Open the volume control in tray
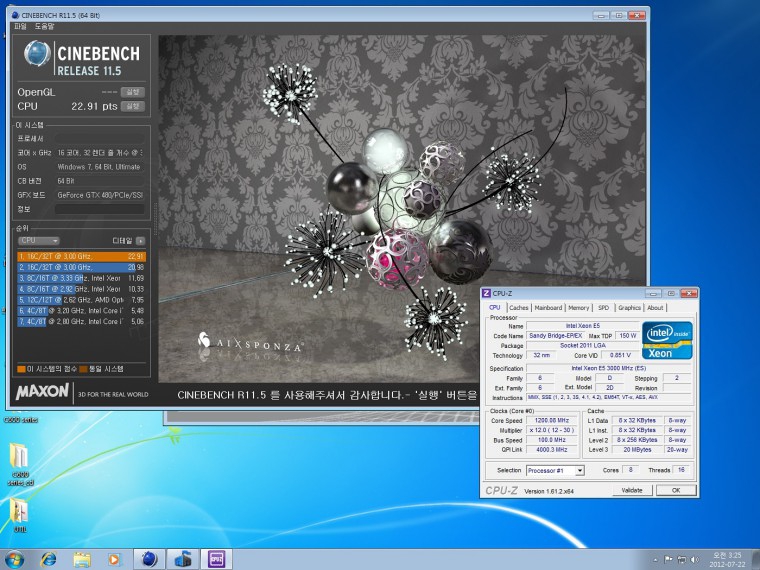This screenshot has width=760, height=570. 695,559
